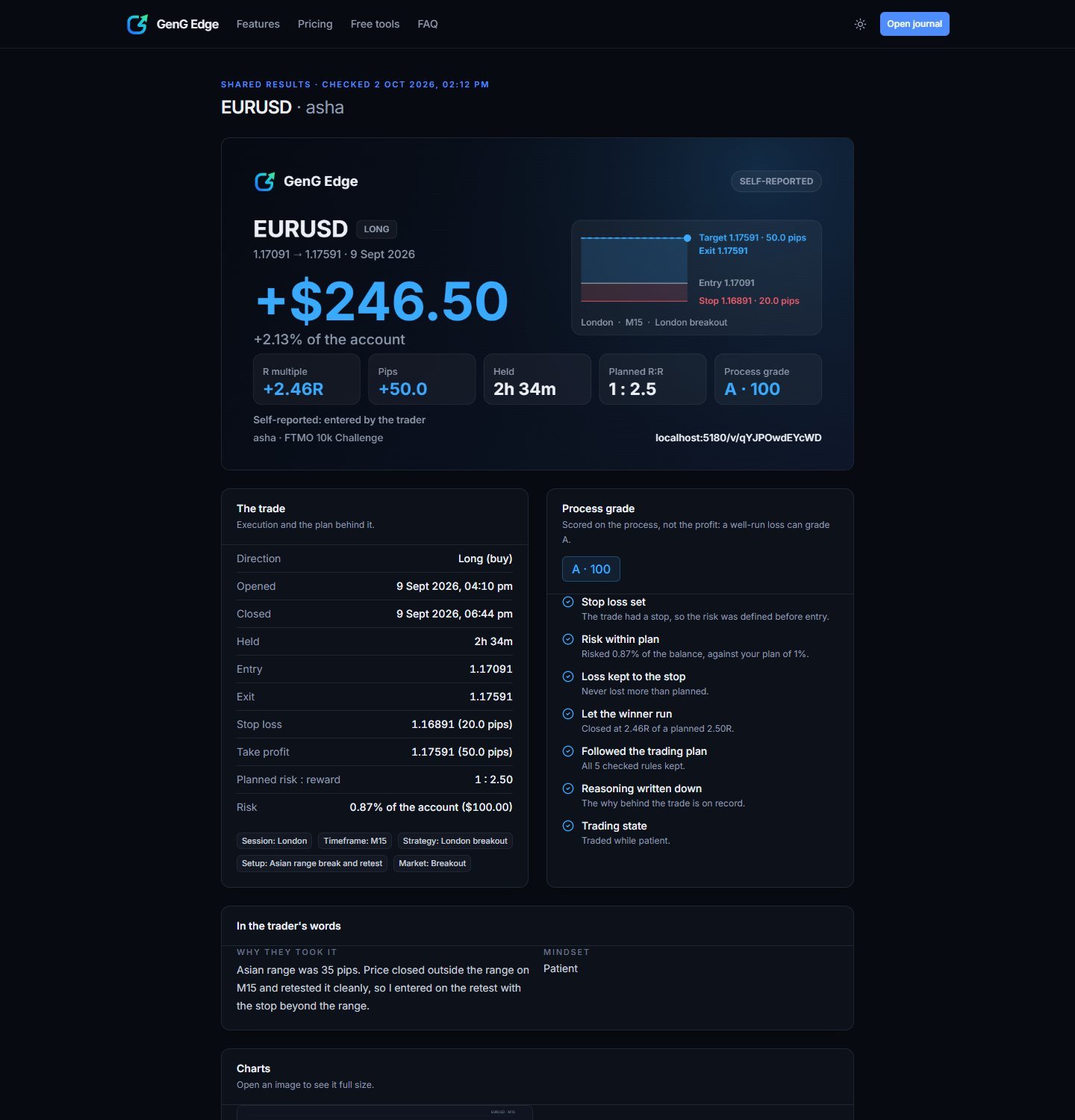Click the Strategy: London breakout tag

click(455, 841)
